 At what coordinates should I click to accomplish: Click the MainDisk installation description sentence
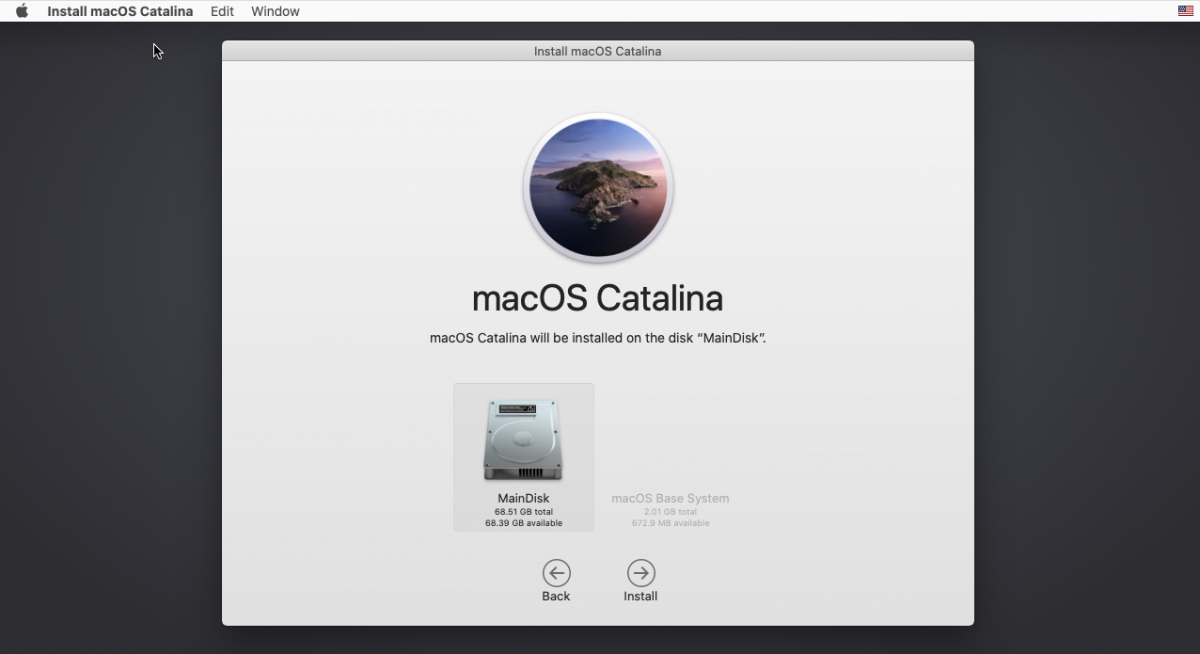click(x=597, y=338)
